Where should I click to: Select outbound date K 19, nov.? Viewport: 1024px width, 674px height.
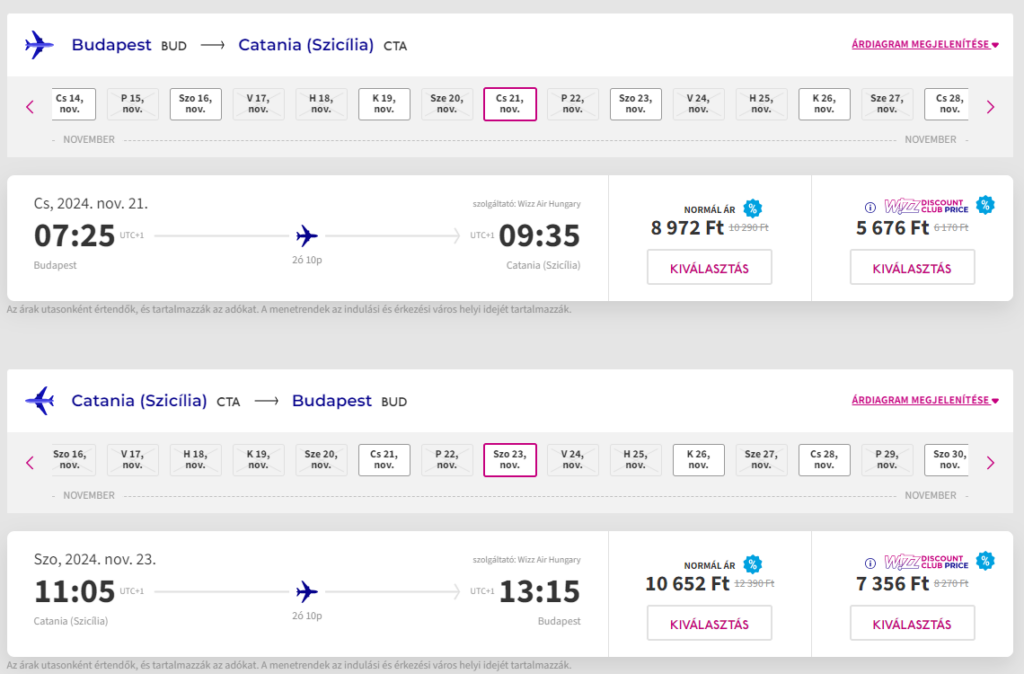384,104
